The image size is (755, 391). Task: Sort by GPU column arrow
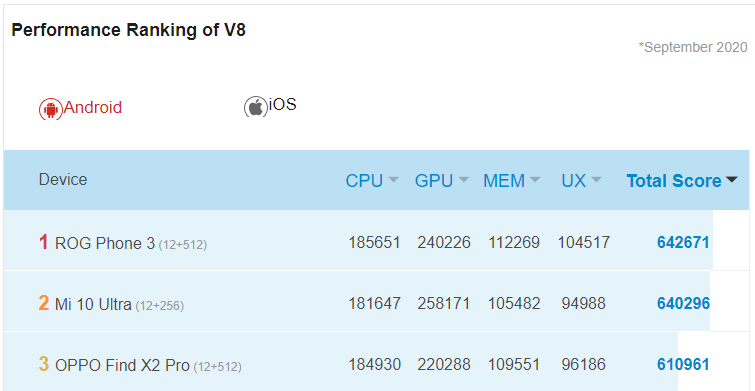(463, 180)
